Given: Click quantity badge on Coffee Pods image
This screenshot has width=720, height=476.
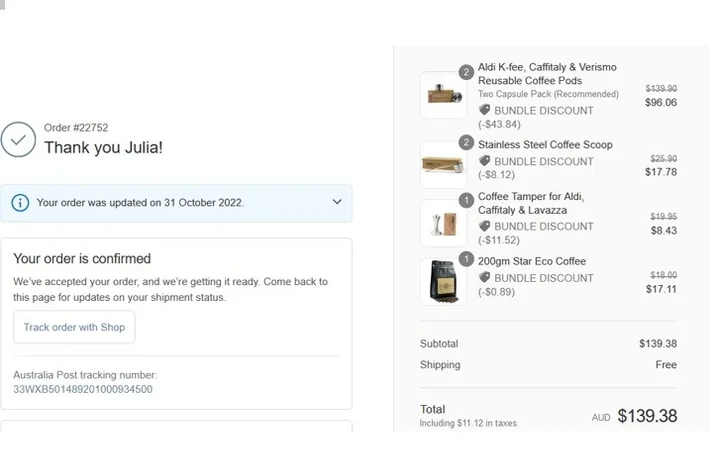Looking at the screenshot, I should pos(466,72).
